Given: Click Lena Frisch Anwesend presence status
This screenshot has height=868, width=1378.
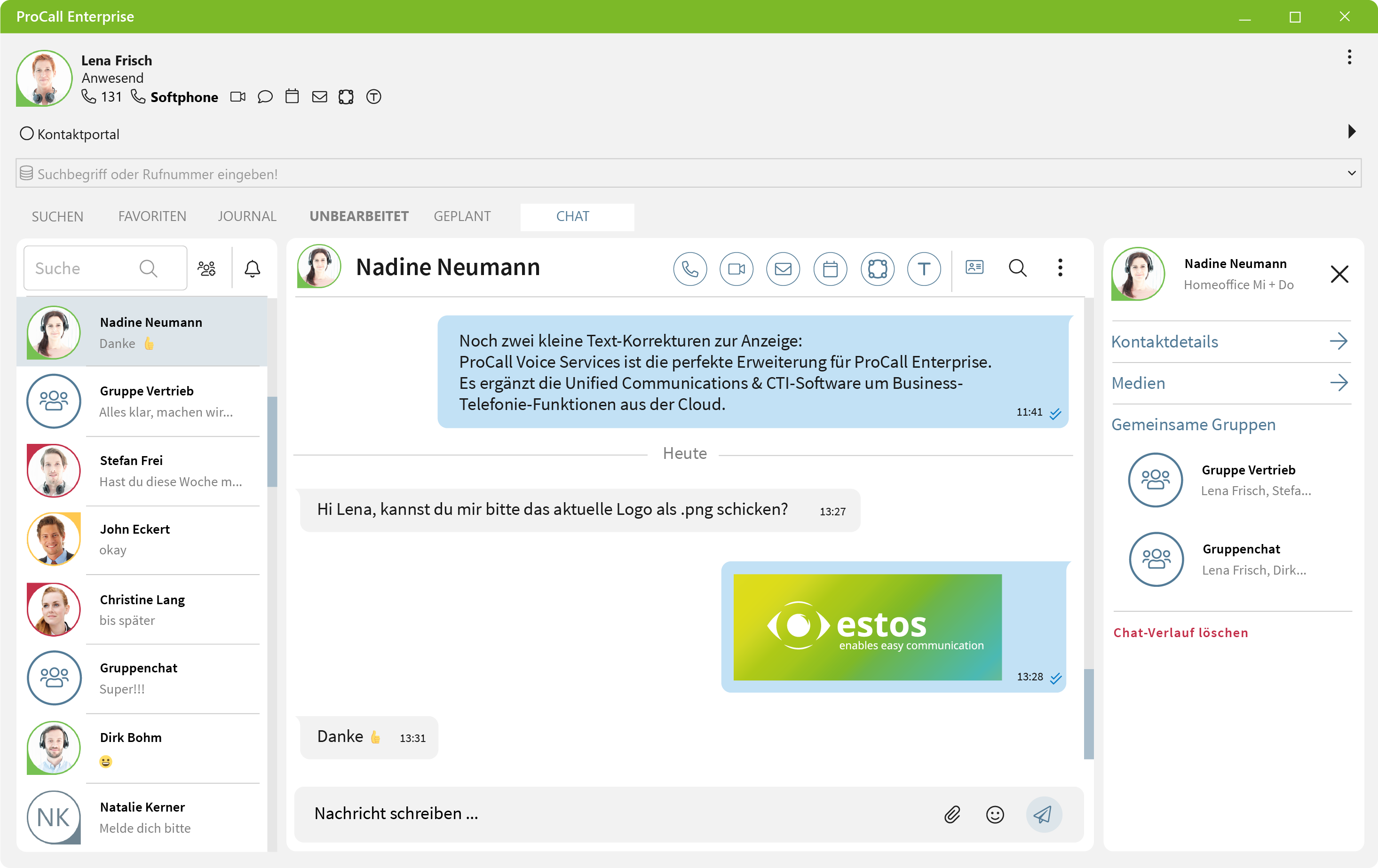Looking at the screenshot, I should (112, 78).
